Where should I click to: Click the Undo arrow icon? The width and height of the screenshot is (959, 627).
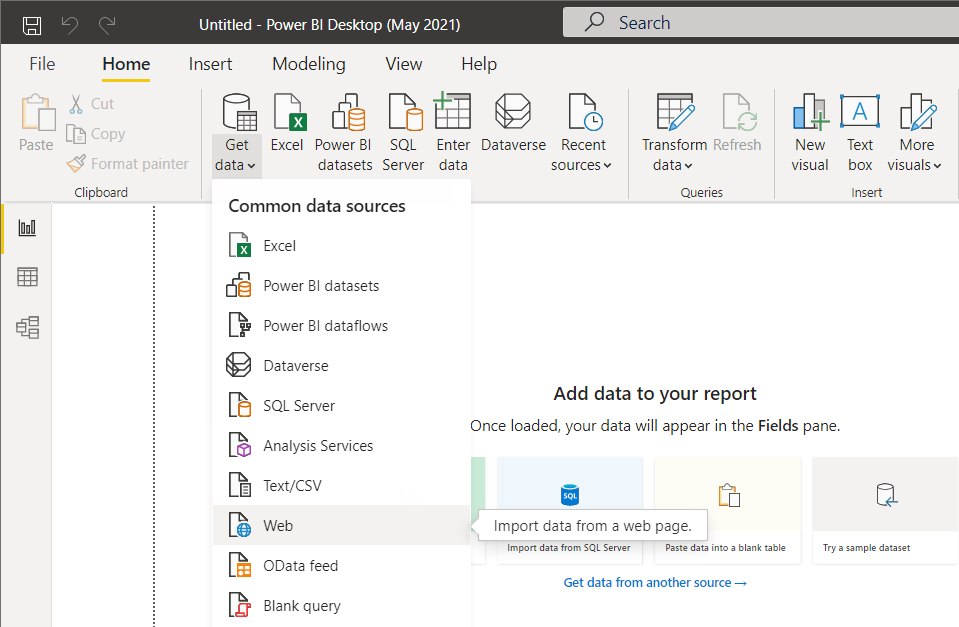[70, 25]
